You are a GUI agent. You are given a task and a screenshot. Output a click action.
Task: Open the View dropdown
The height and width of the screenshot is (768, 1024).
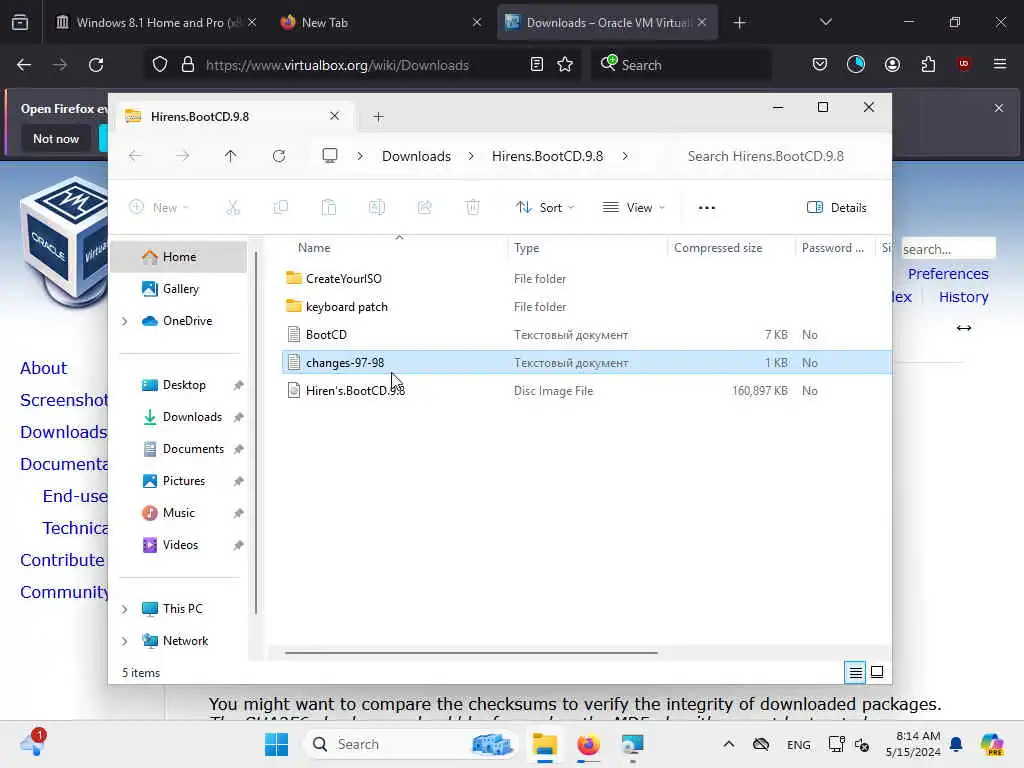633,208
